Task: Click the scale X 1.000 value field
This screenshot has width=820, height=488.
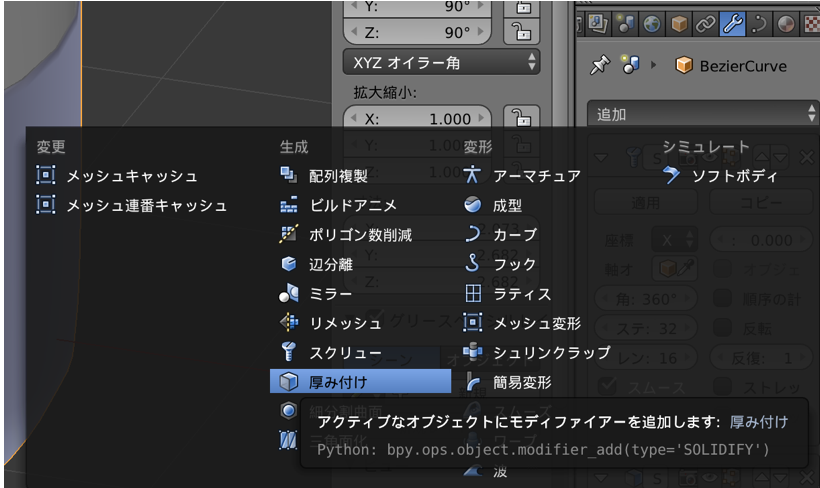Action: pyautogui.click(x=417, y=118)
